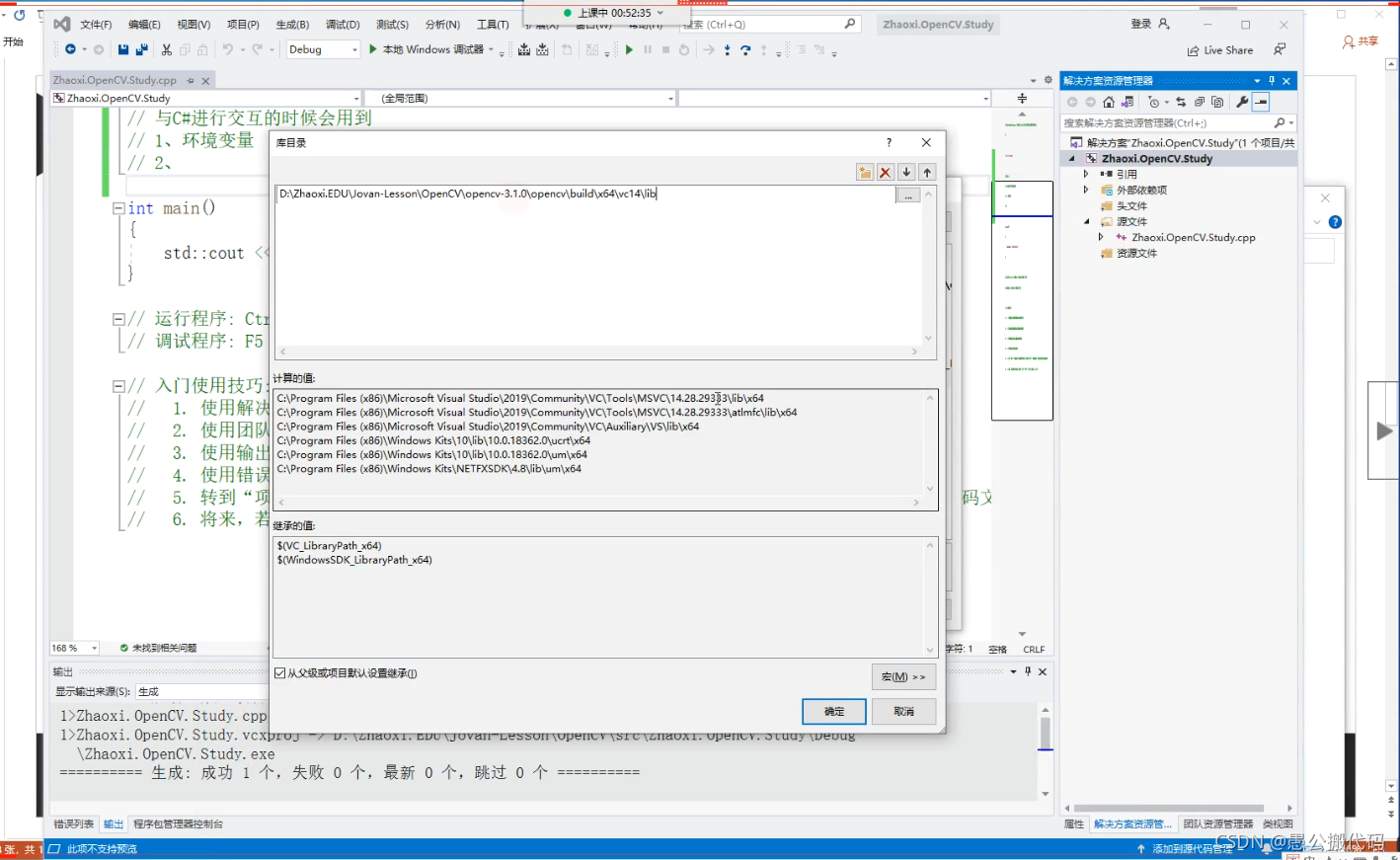1400x860 pixels.
Task: Open the Debug configuration dropdown
Action: click(x=323, y=49)
